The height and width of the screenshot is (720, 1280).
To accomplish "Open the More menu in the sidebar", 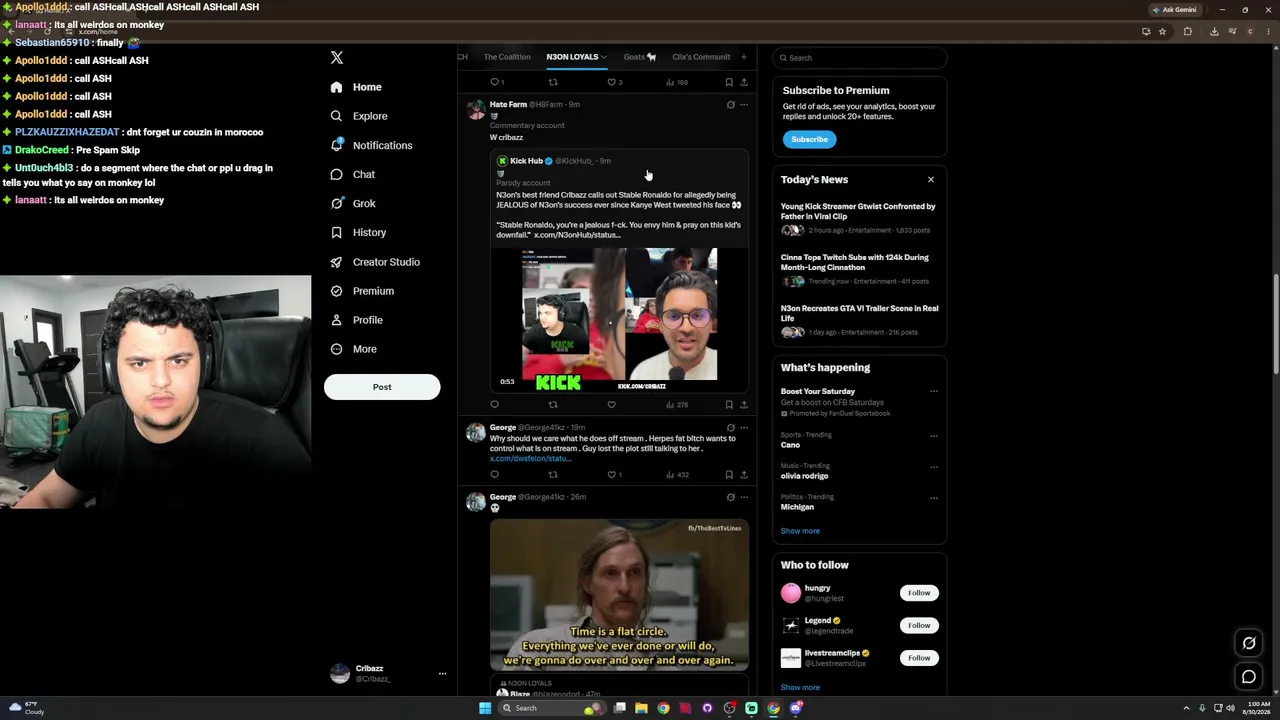I will point(353,349).
